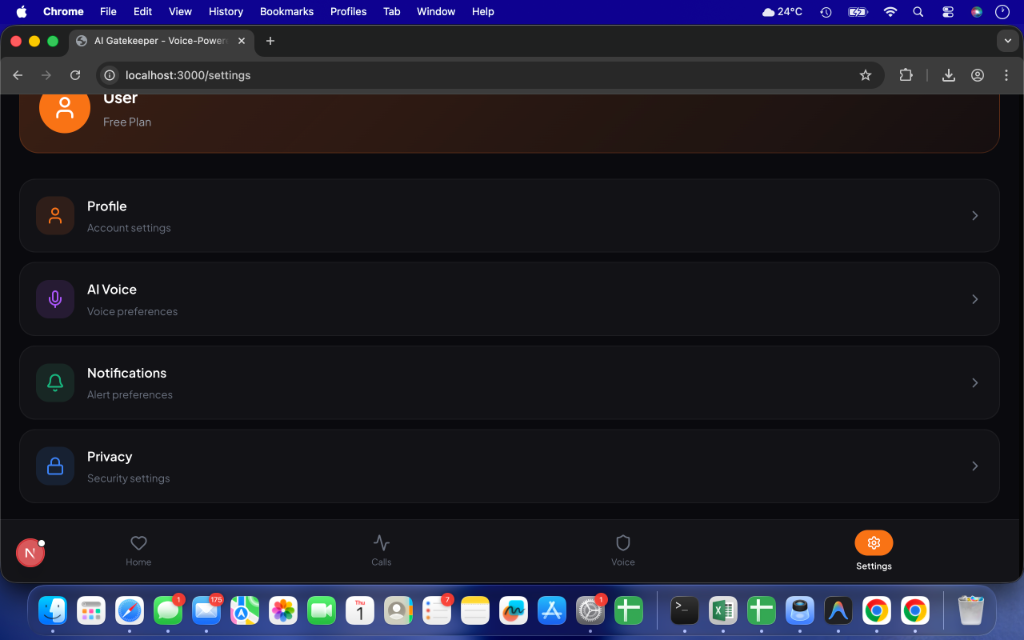Select the Settings gear tab

pyautogui.click(x=873, y=543)
